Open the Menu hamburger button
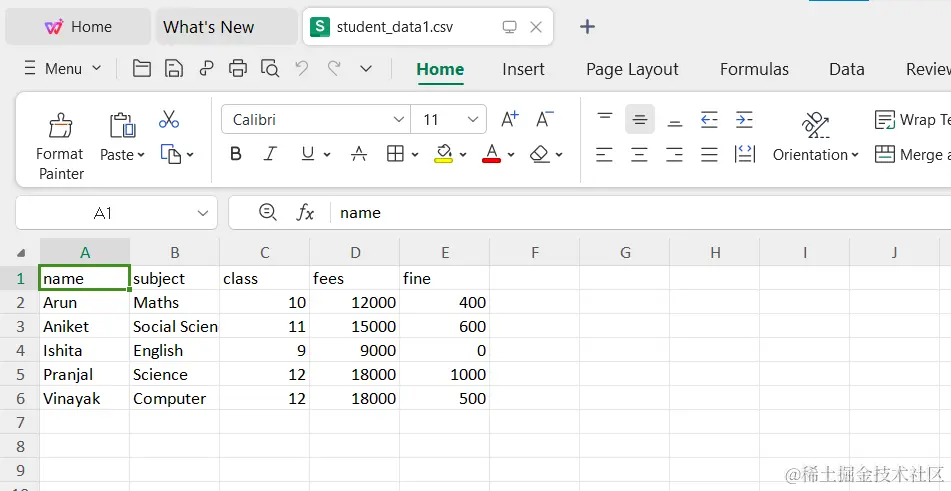Screen dimensions: 951x491 (62, 68)
